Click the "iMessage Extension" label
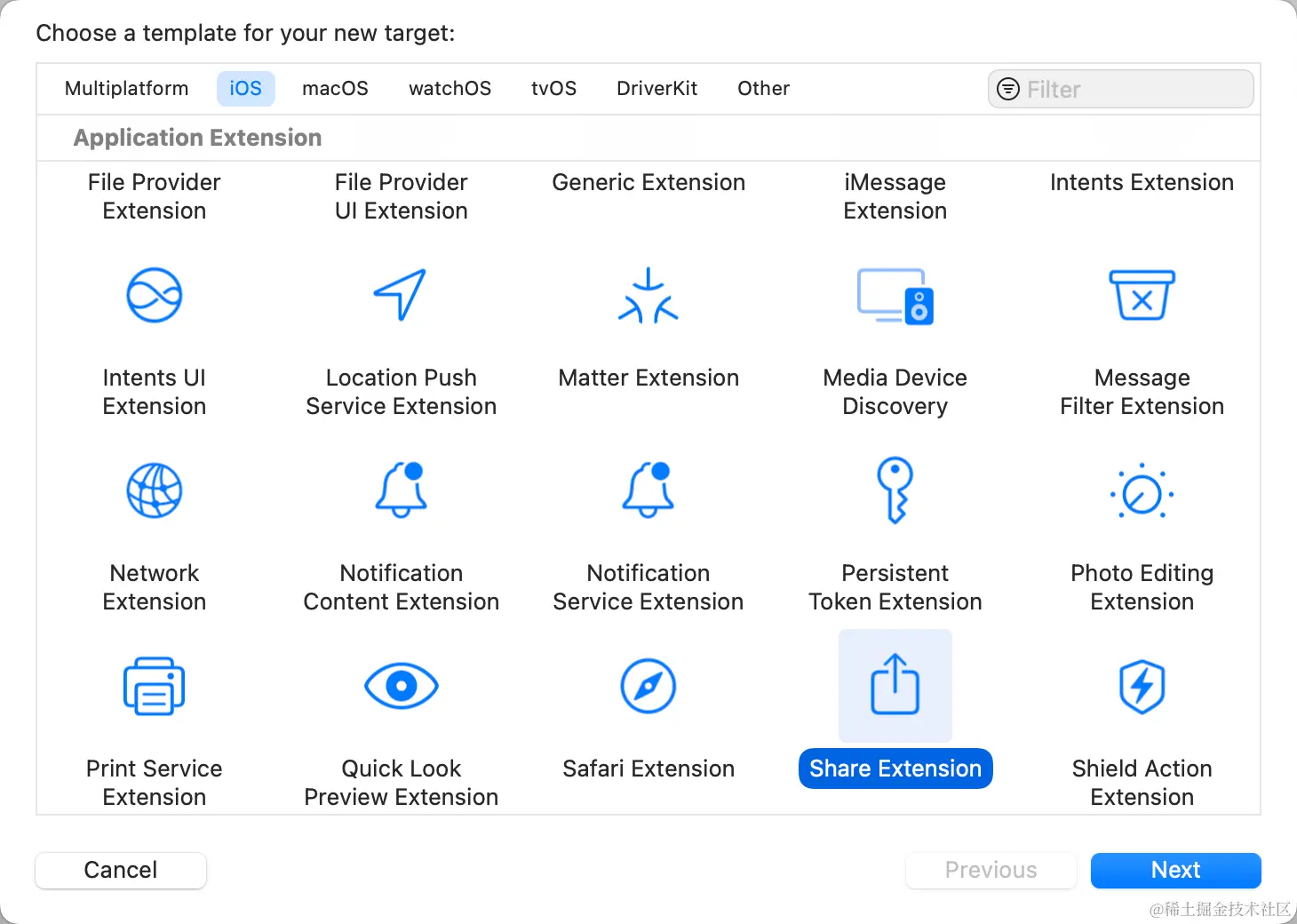 pyautogui.click(x=895, y=196)
